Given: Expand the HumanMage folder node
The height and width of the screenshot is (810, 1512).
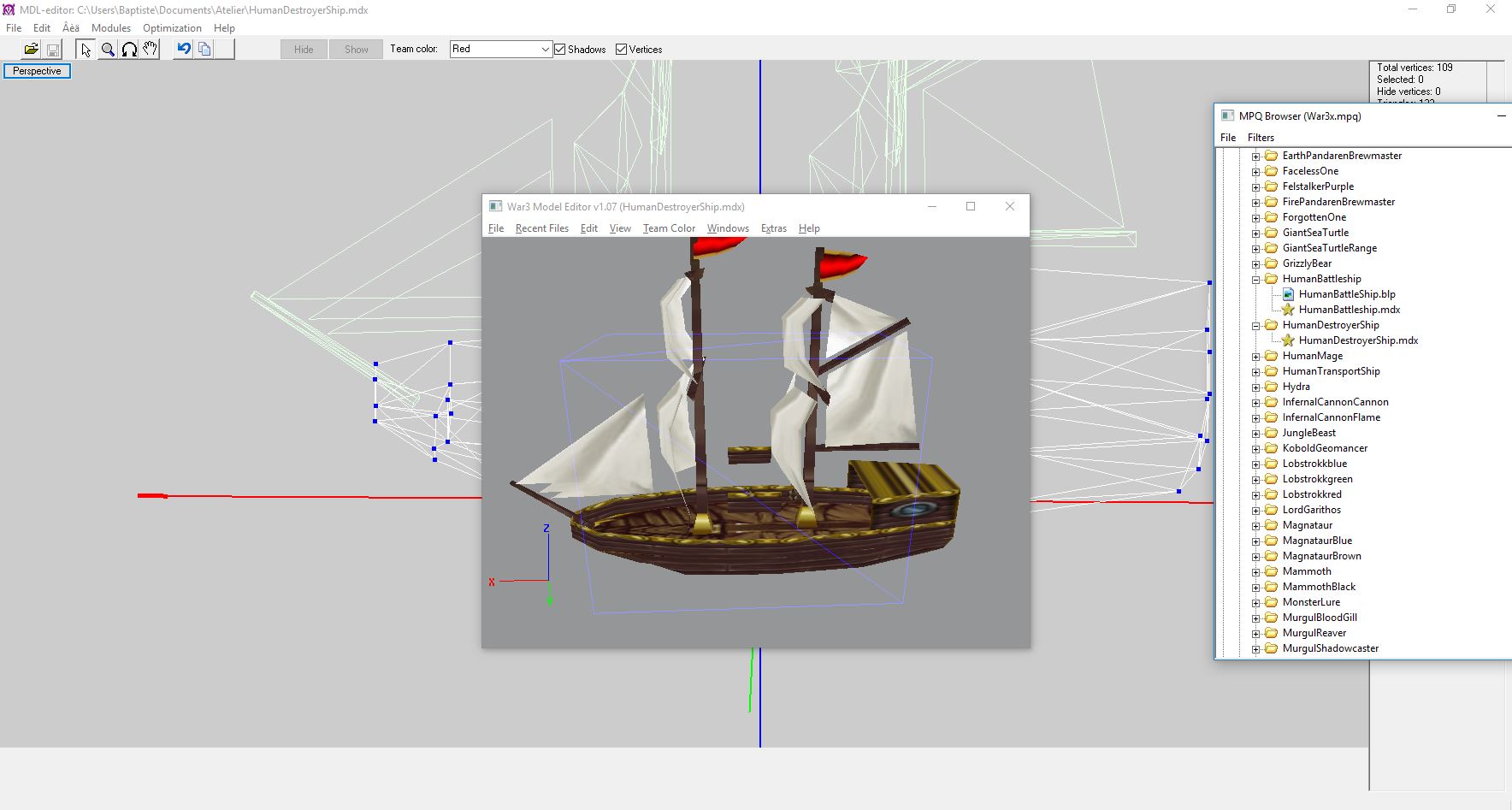Looking at the screenshot, I should [x=1256, y=357].
